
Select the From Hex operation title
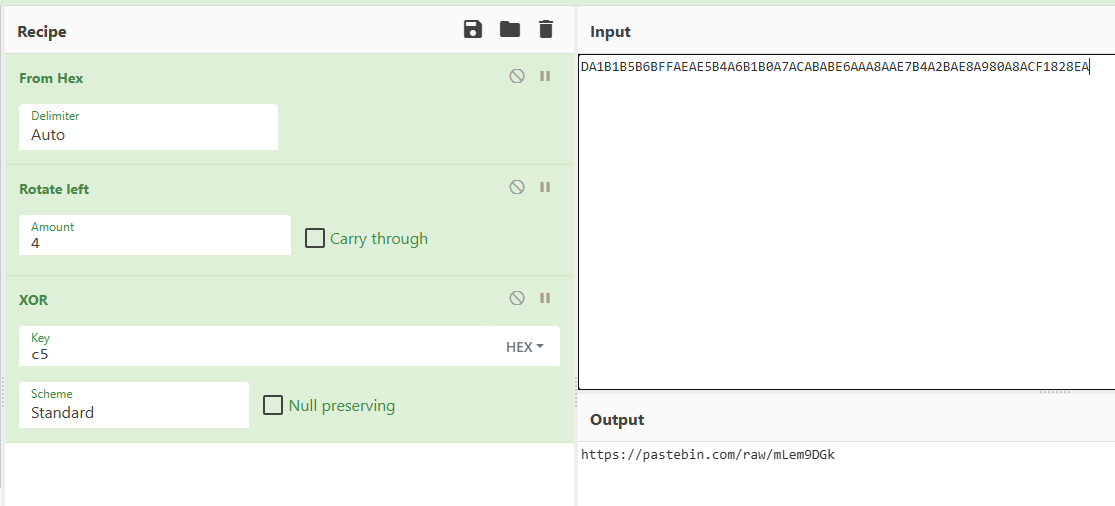click(51, 78)
